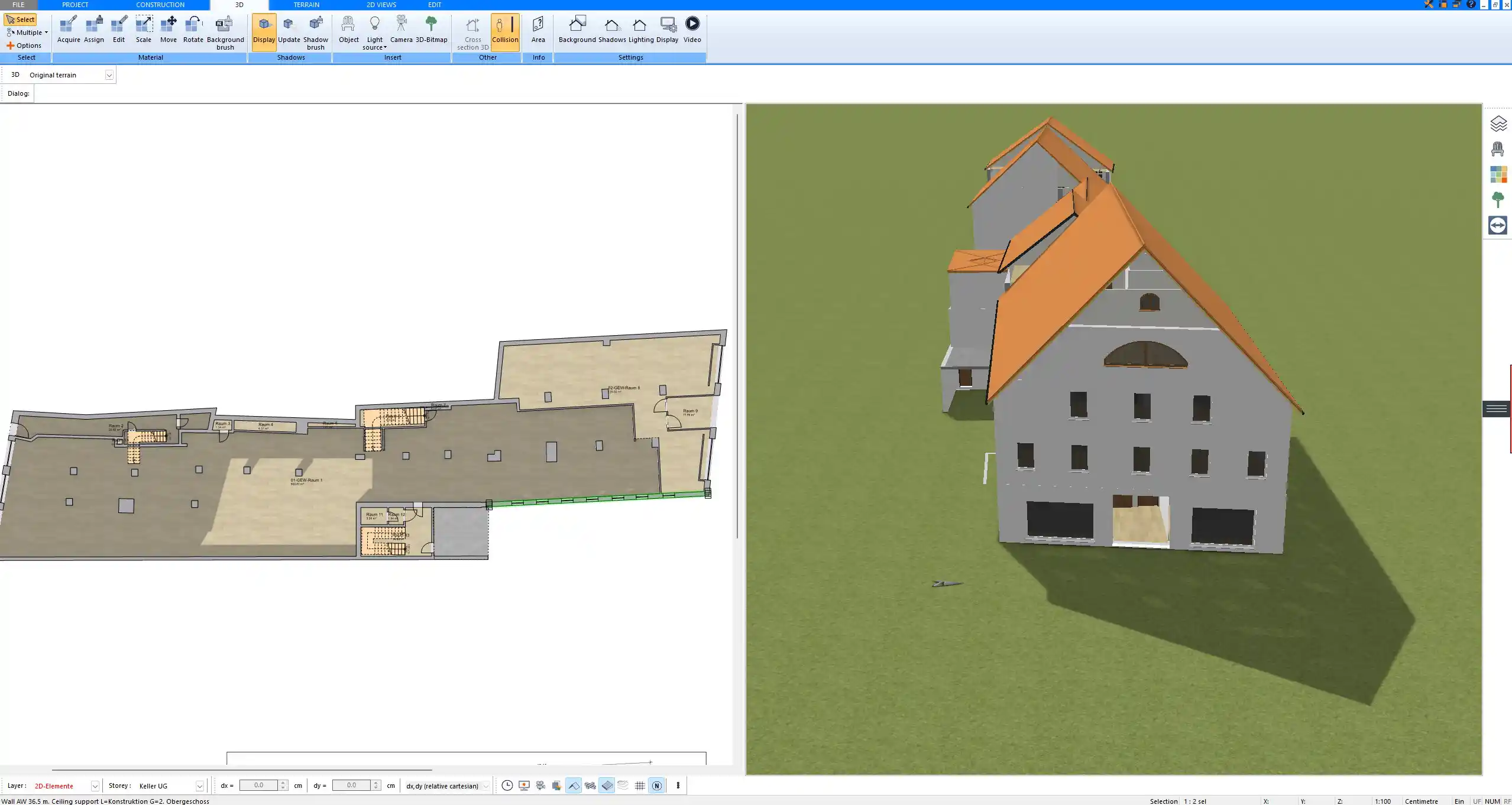Toggle the floor slab display status icon
The height and width of the screenshot is (805, 1512).
[x=607, y=785]
